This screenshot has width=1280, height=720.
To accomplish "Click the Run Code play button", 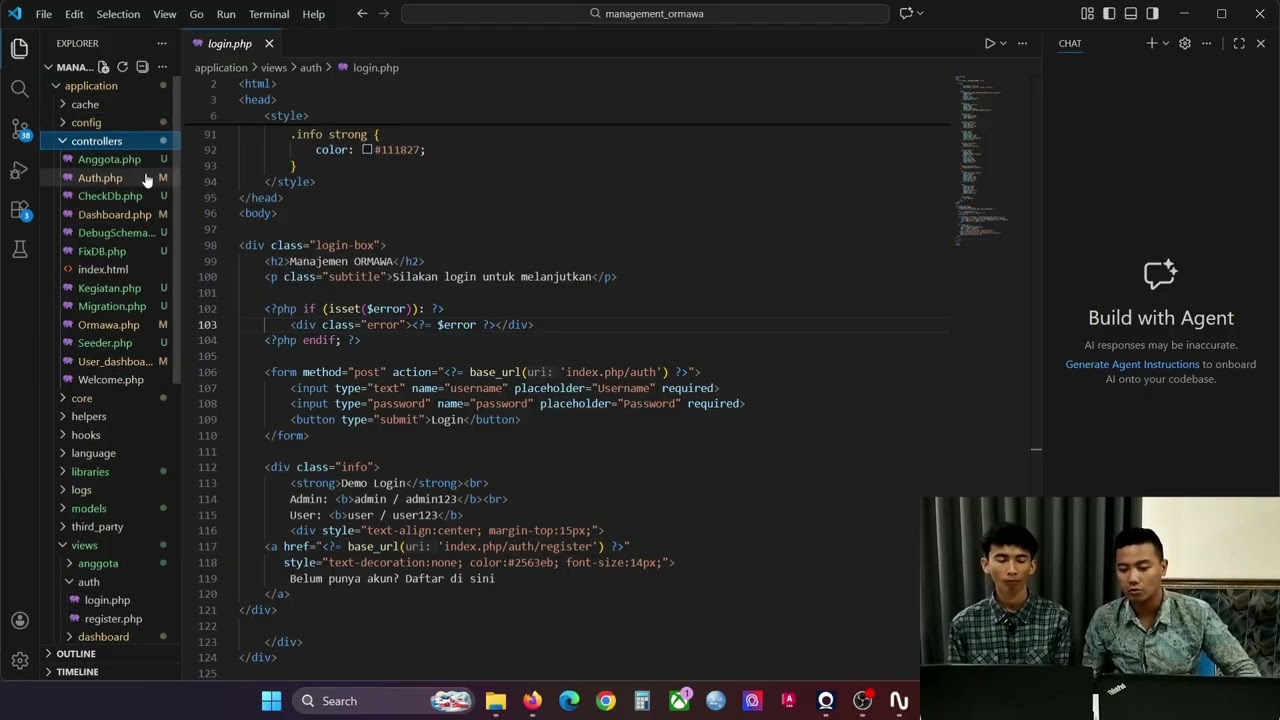I will tap(989, 43).
